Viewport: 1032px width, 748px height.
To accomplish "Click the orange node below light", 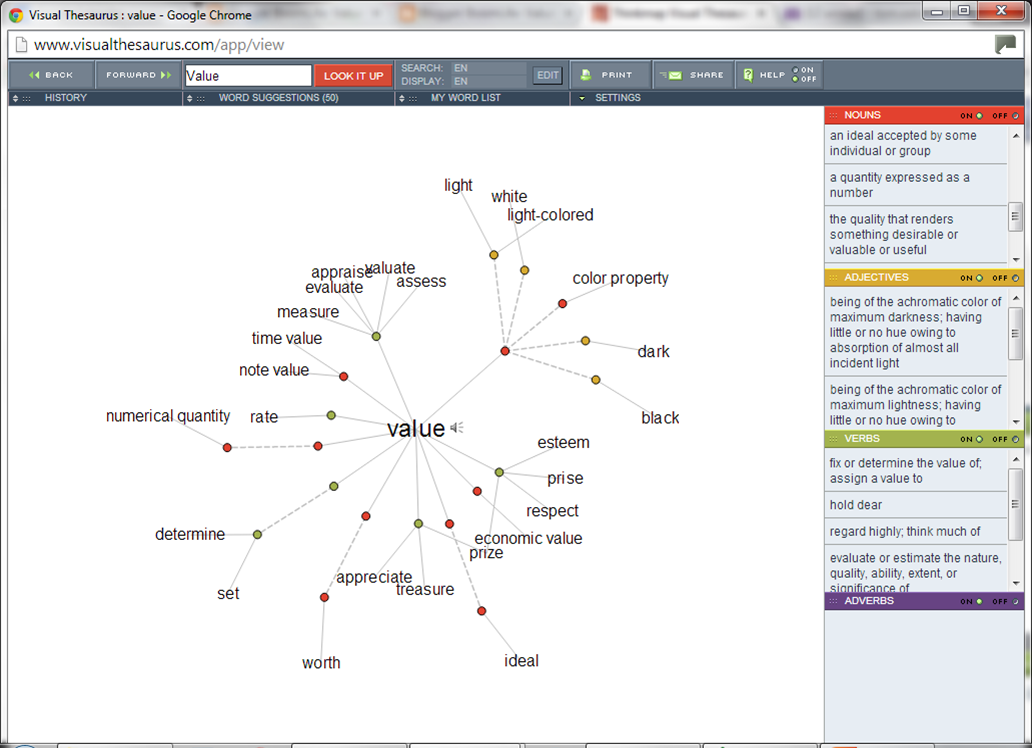I will coord(494,255).
